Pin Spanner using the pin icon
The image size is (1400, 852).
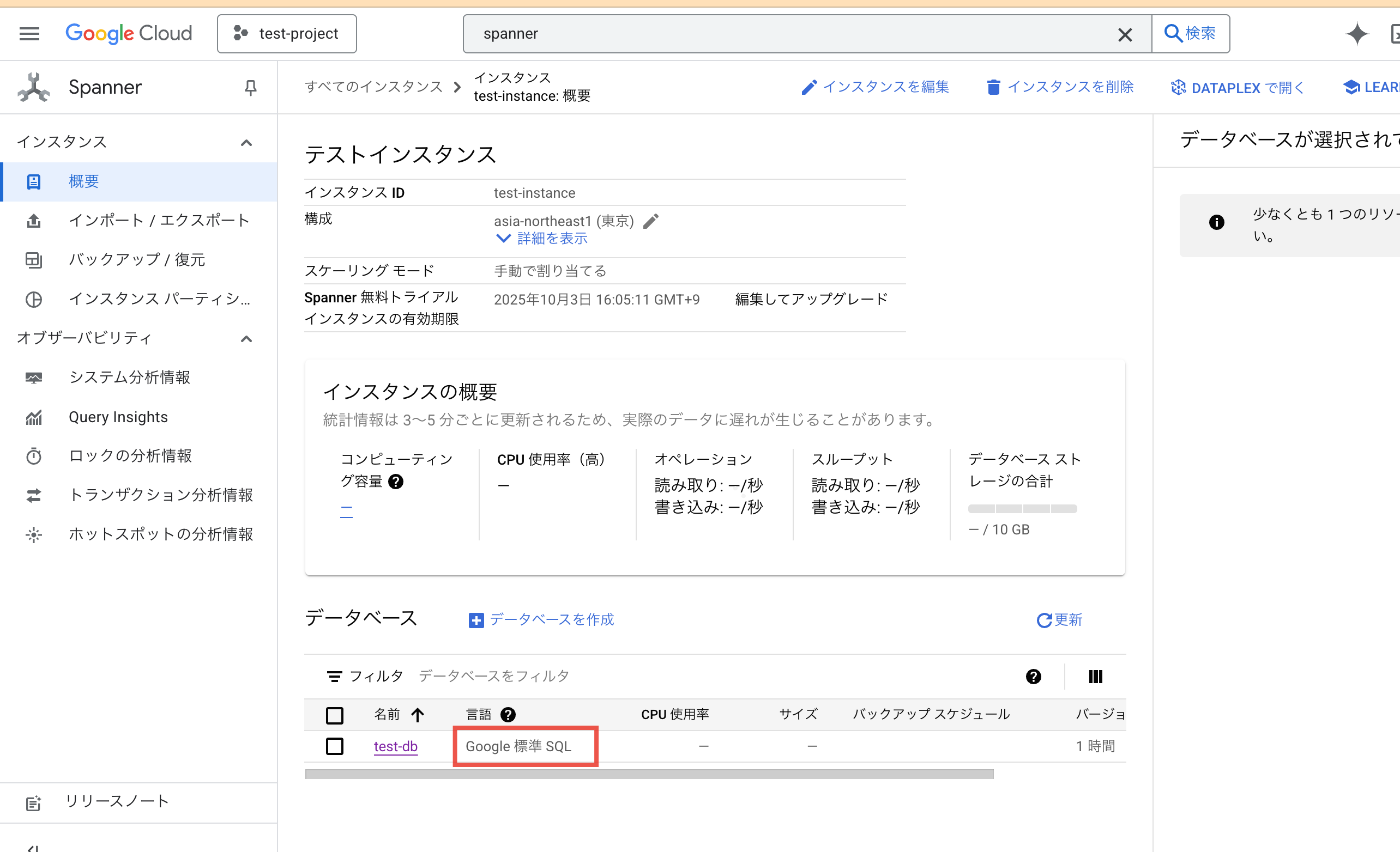pos(251,88)
